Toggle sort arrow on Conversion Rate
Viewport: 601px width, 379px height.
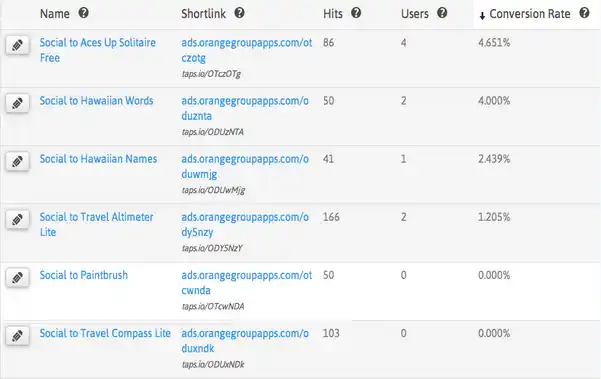(x=482, y=15)
